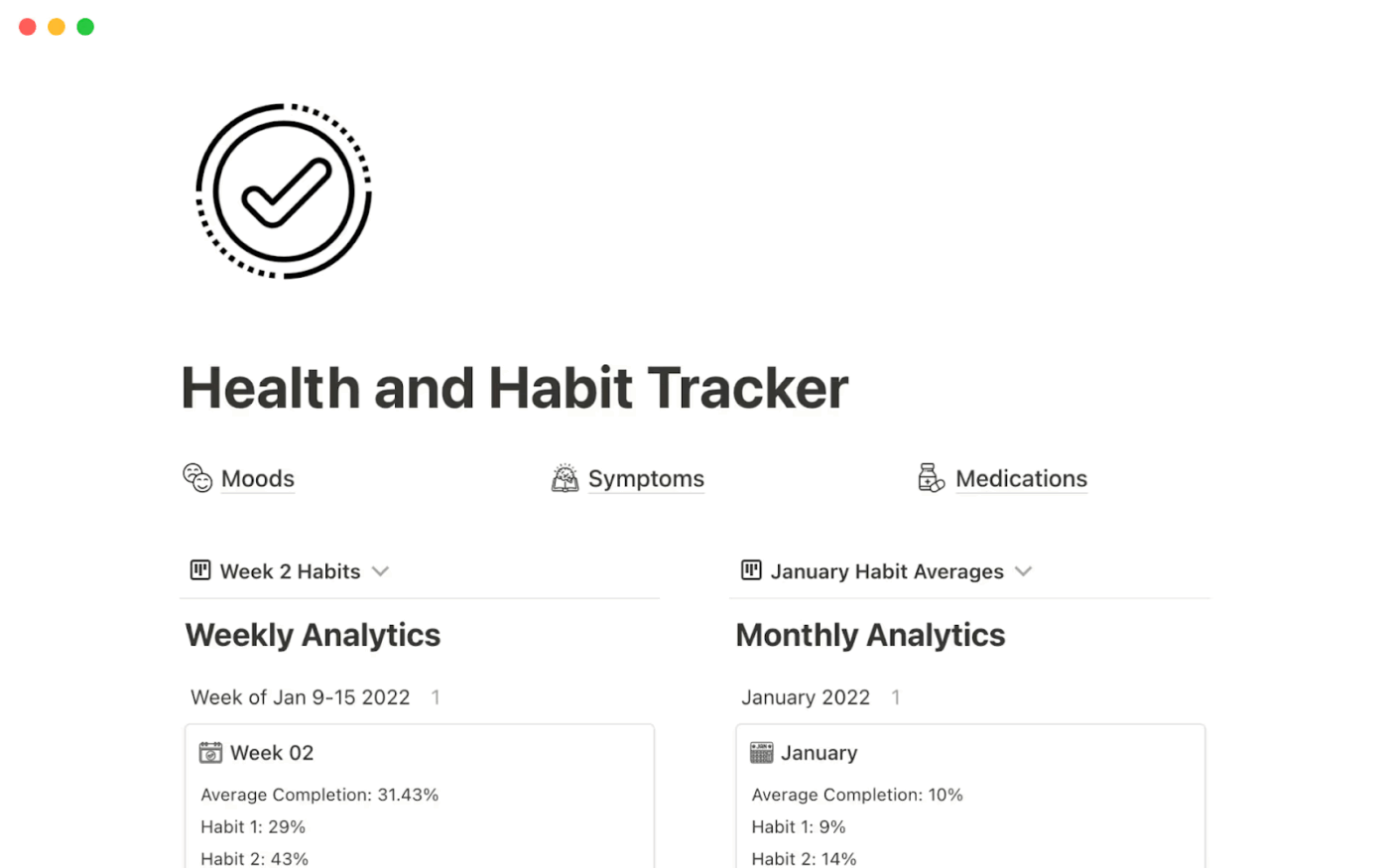Click the January Habit Averages database view icon
1389x868 pixels.
tap(751, 570)
